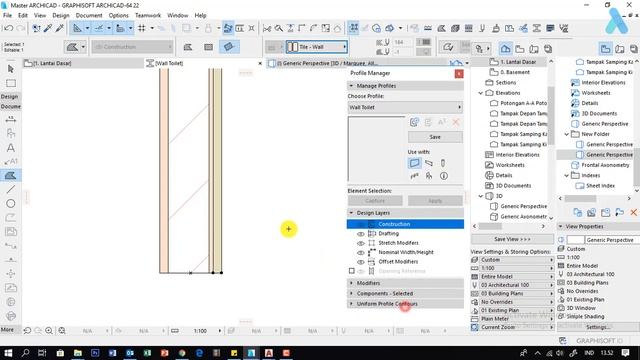The height and width of the screenshot is (360, 640).
Task: Open Word from the Windows taskbar
Action: pos(112,353)
